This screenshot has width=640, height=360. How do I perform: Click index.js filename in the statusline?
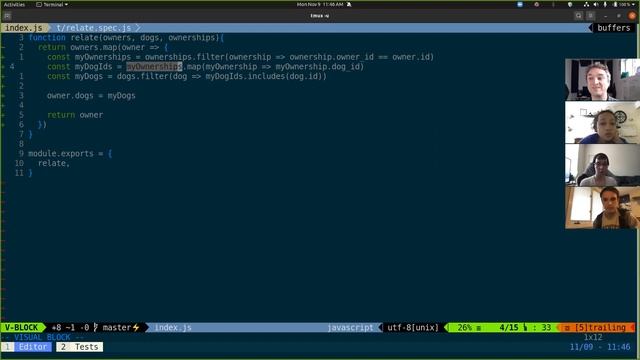(x=173, y=327)
